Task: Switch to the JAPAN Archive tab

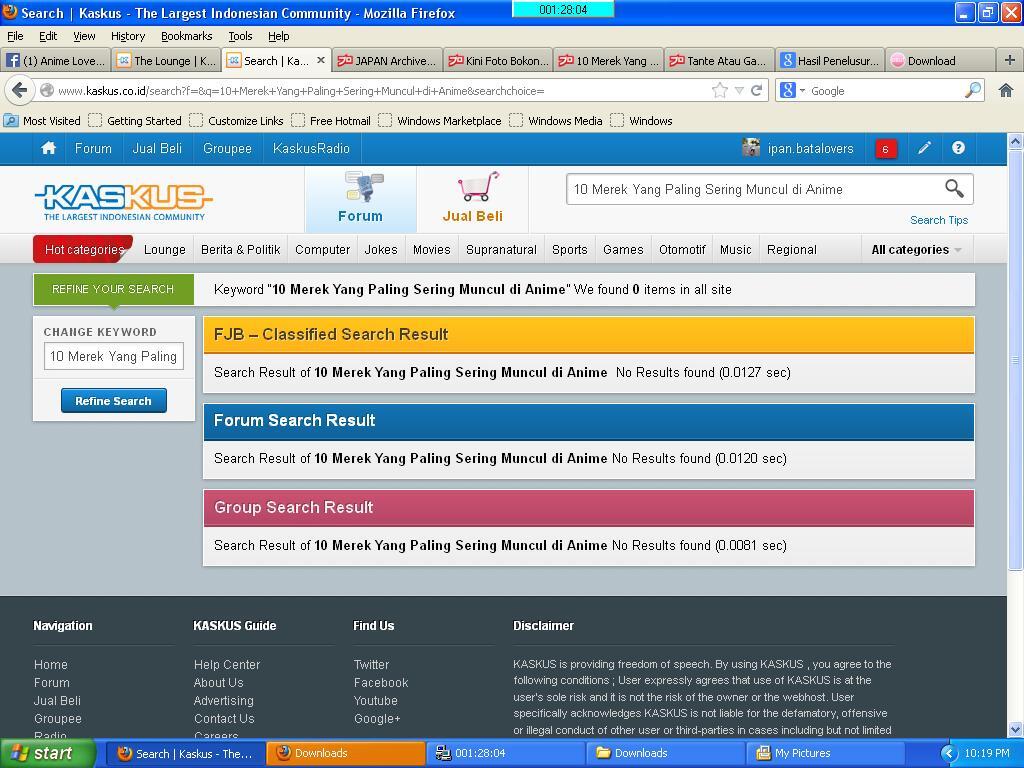Action: 387,60
